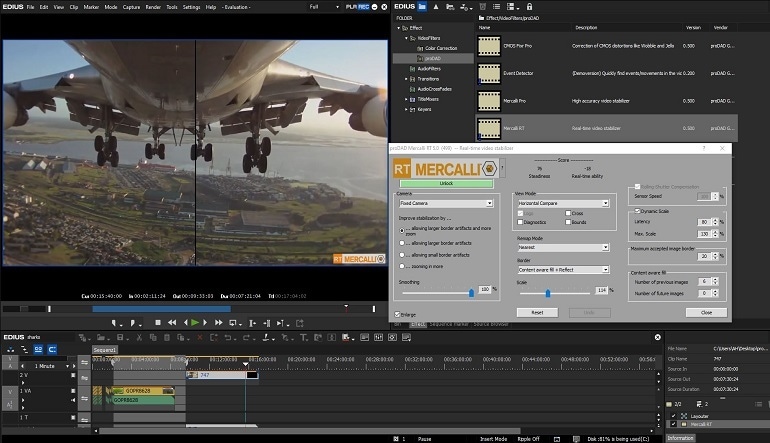Image resolution: width=770 pixels, height=443 pixels.
Task: Click the help question mark in the Mercalli dialog
Action: [x=703, y=148]
